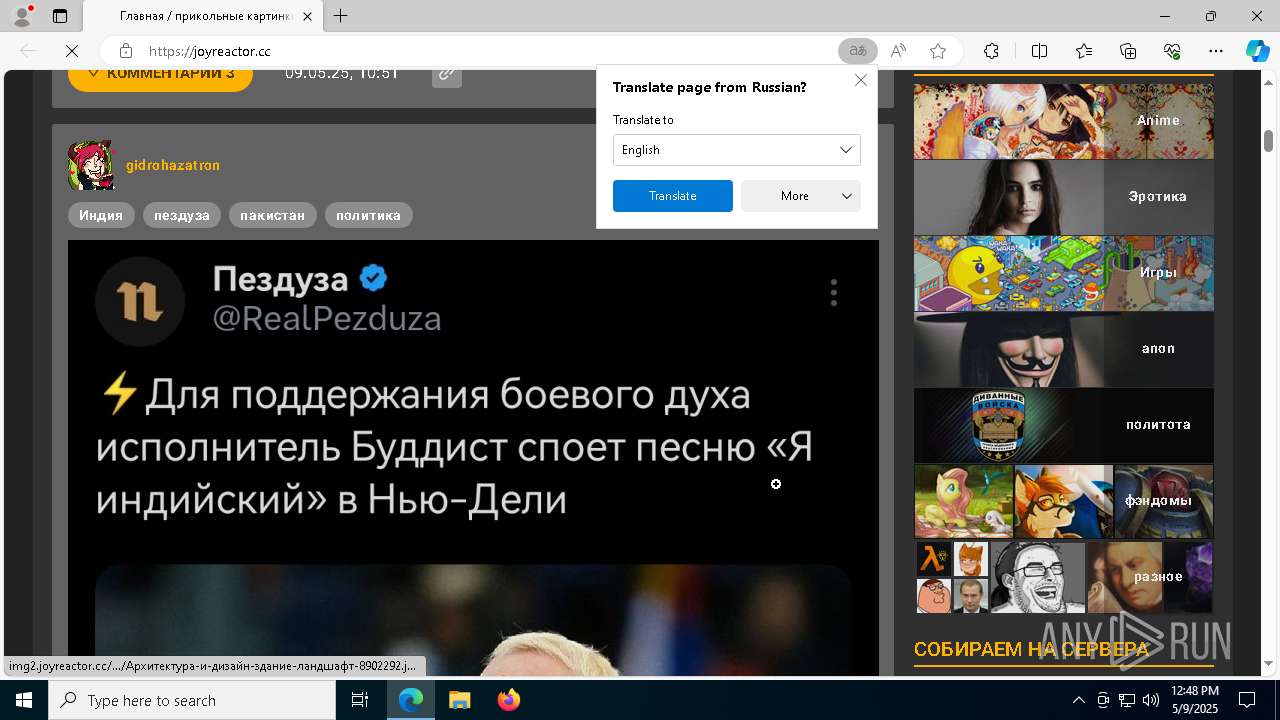Viewport: 1280px width, 720px height.
Task: Open Read aloud in the address bar
Action: [x=898, y=51]
